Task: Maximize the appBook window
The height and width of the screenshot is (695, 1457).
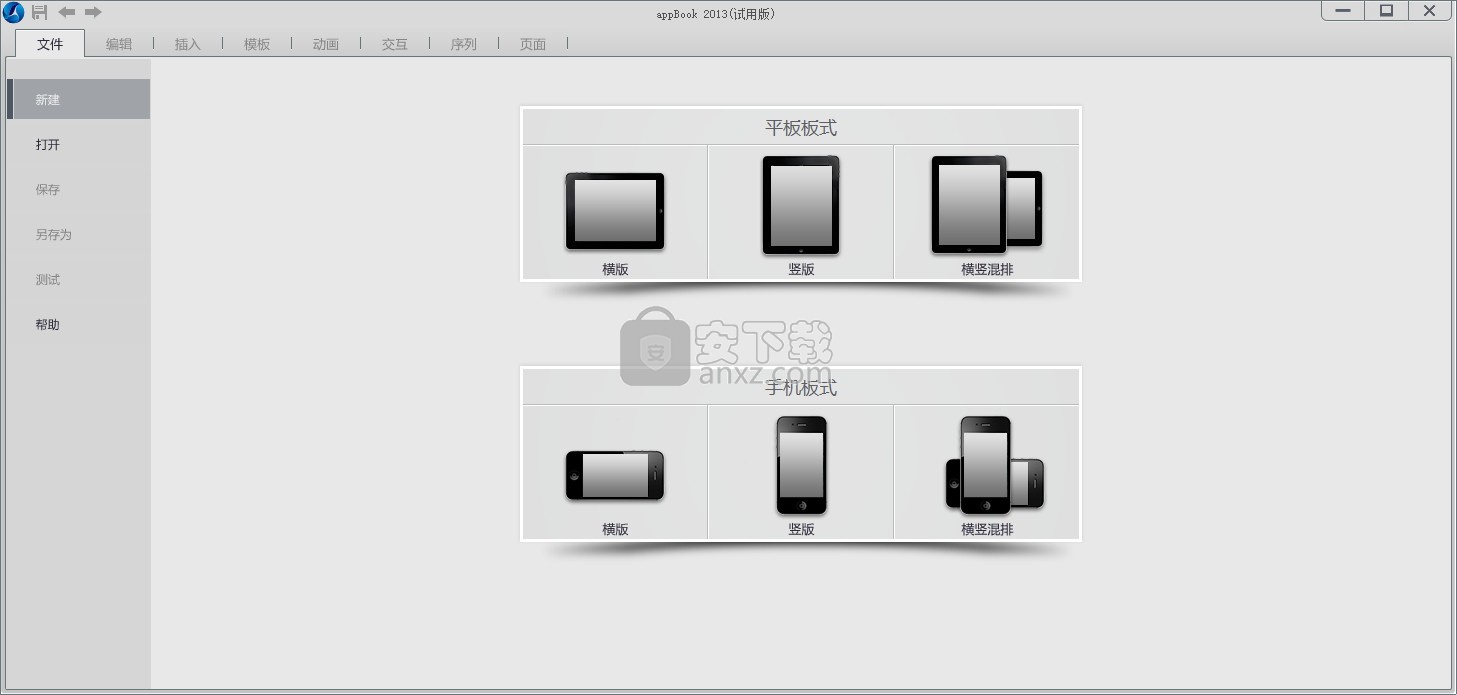Action: click(1387, 11)
